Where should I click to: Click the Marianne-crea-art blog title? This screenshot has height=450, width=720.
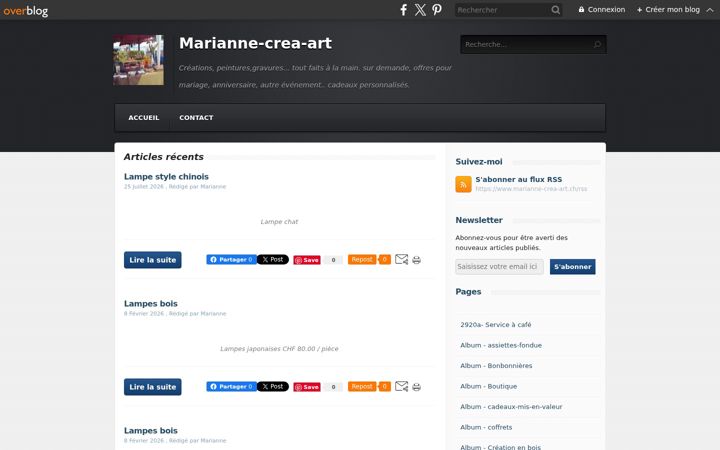[x=255, y=43]
